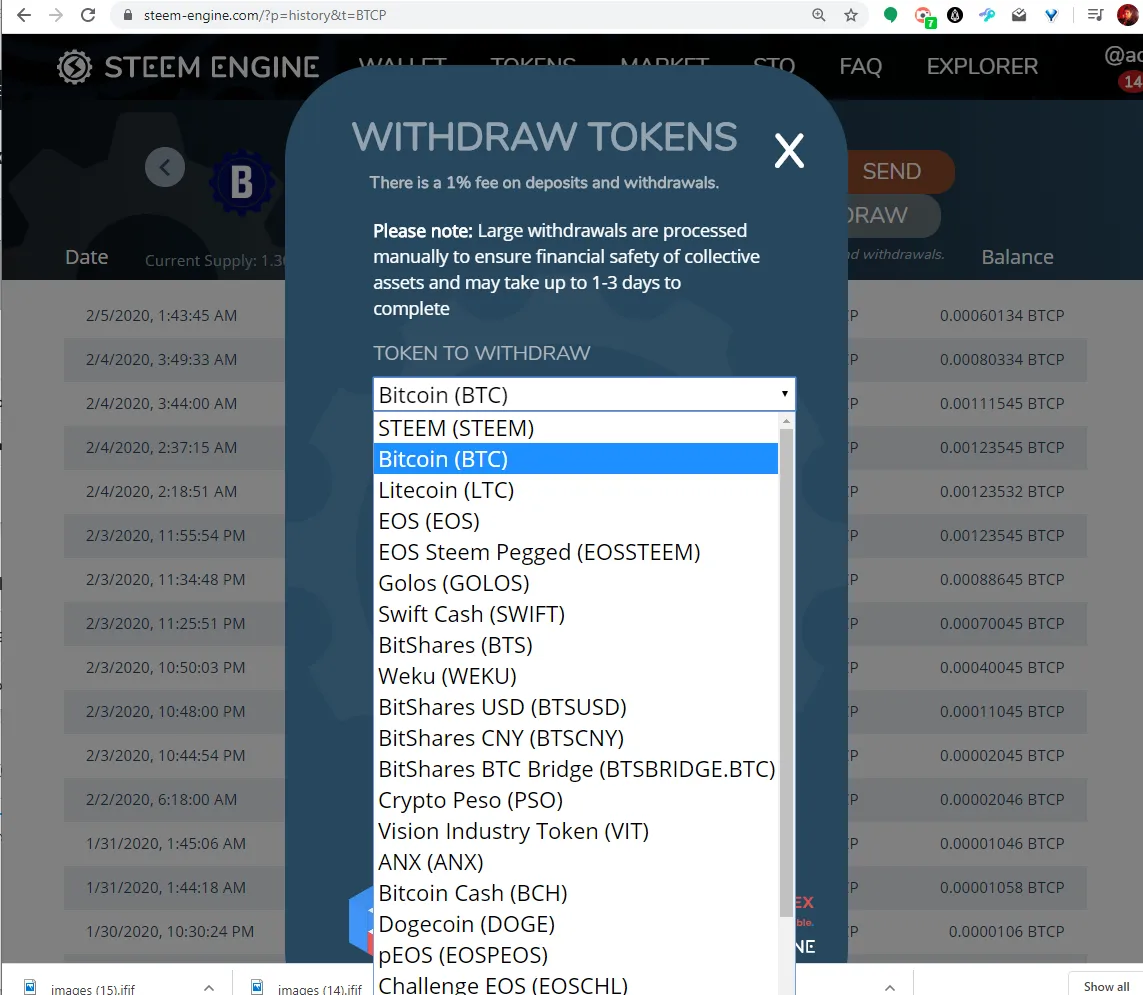
Task: Click the browser address bar URL
Action: click(x=265, y=15)
